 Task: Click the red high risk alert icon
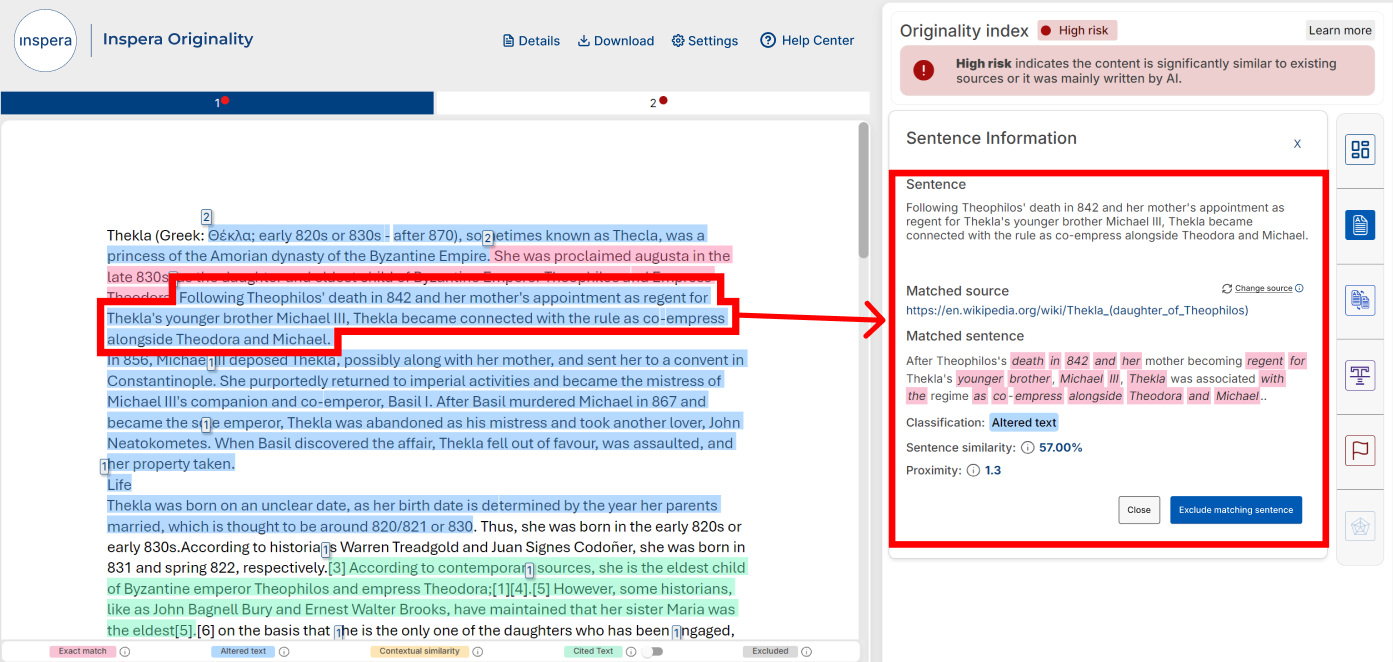click(923, 70)
